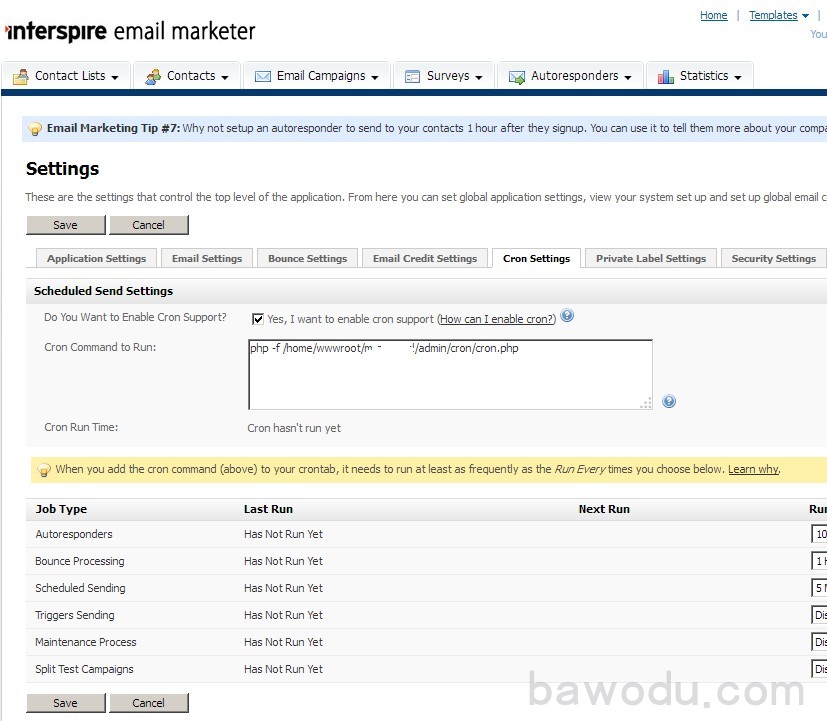This screenshot has width=827, height=721.
Task: Click the Interspire email marketer logo
Action: click(130, 32)
